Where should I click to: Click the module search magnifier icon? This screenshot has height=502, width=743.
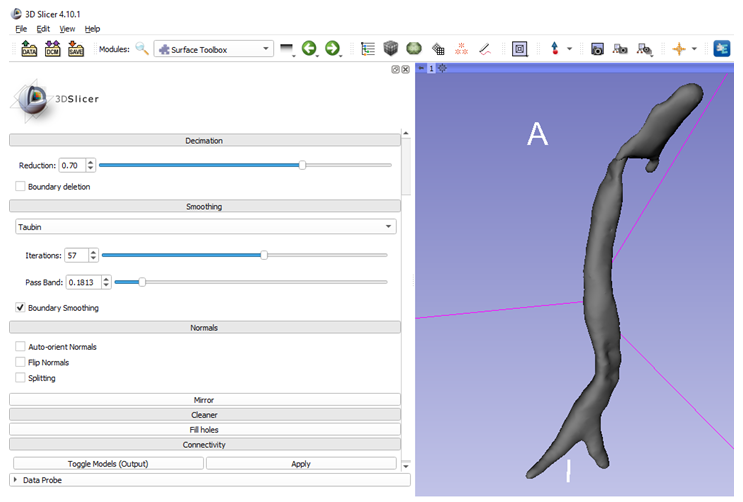coord(142,48)
